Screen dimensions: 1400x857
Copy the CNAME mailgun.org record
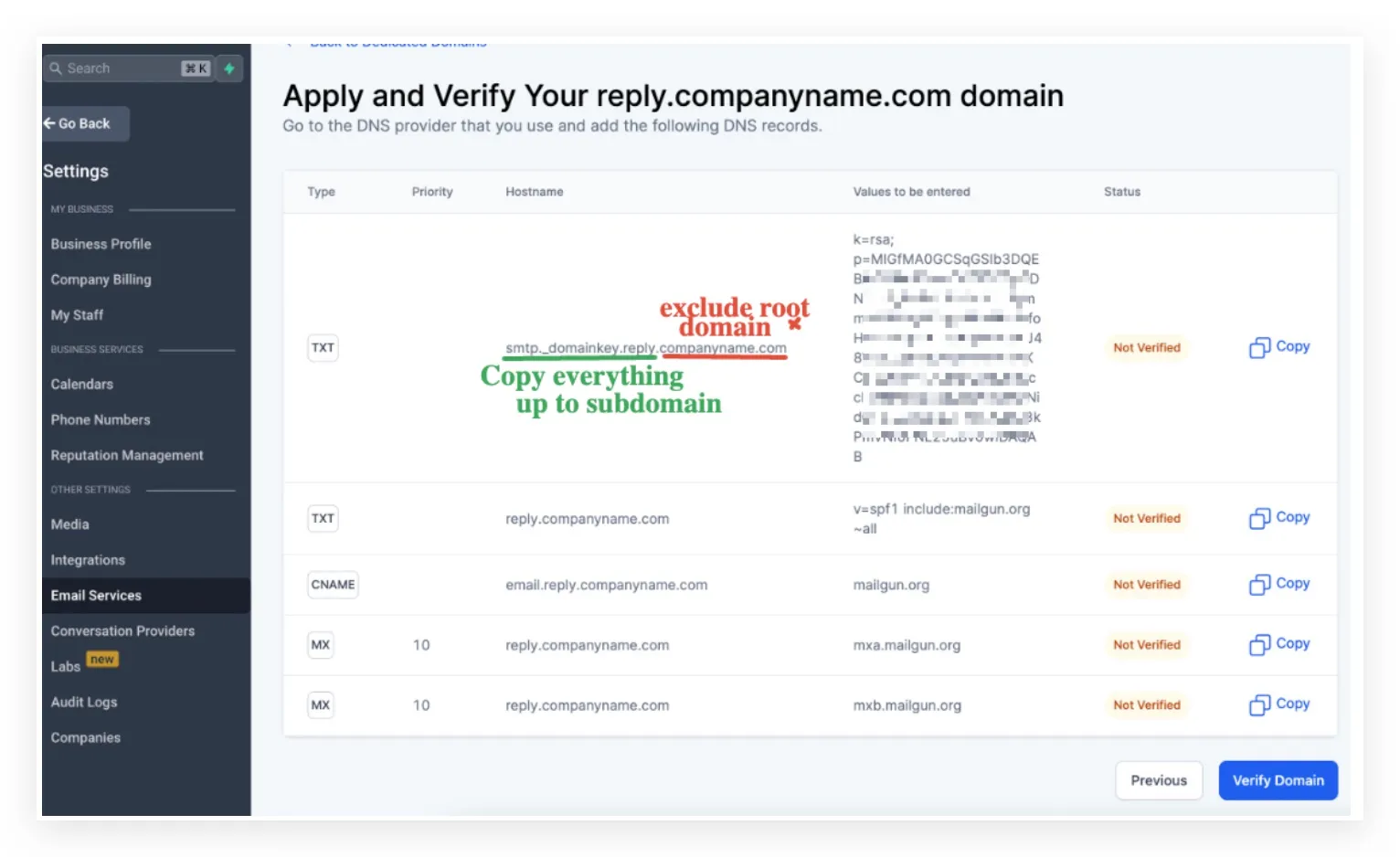[1279, 584]
